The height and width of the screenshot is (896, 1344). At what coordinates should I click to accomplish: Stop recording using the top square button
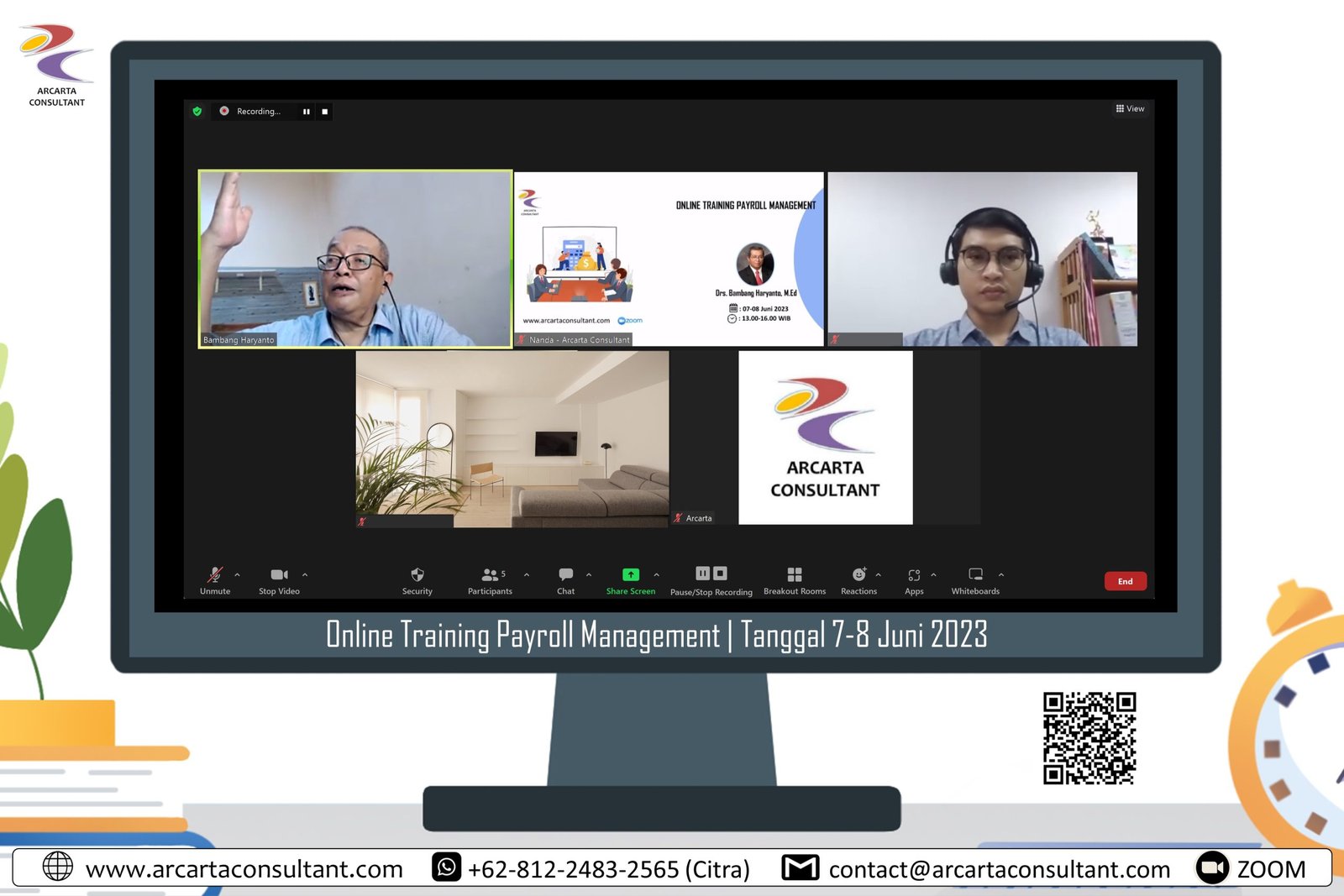click(x=325, y=111)
